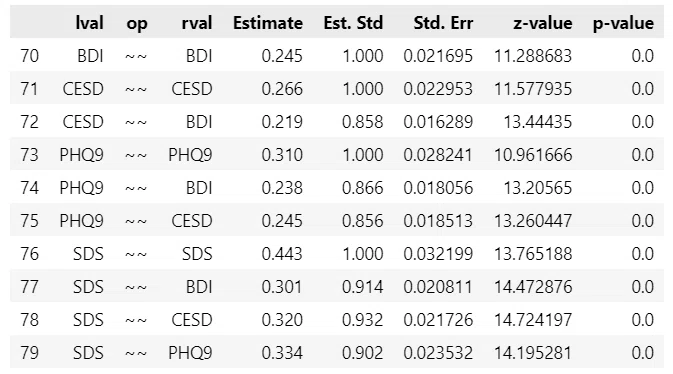Image resolution: width=673 pixels, height=374 pixels.
Task: Click the Estimate value 0.443
Action: coord(282,254)
